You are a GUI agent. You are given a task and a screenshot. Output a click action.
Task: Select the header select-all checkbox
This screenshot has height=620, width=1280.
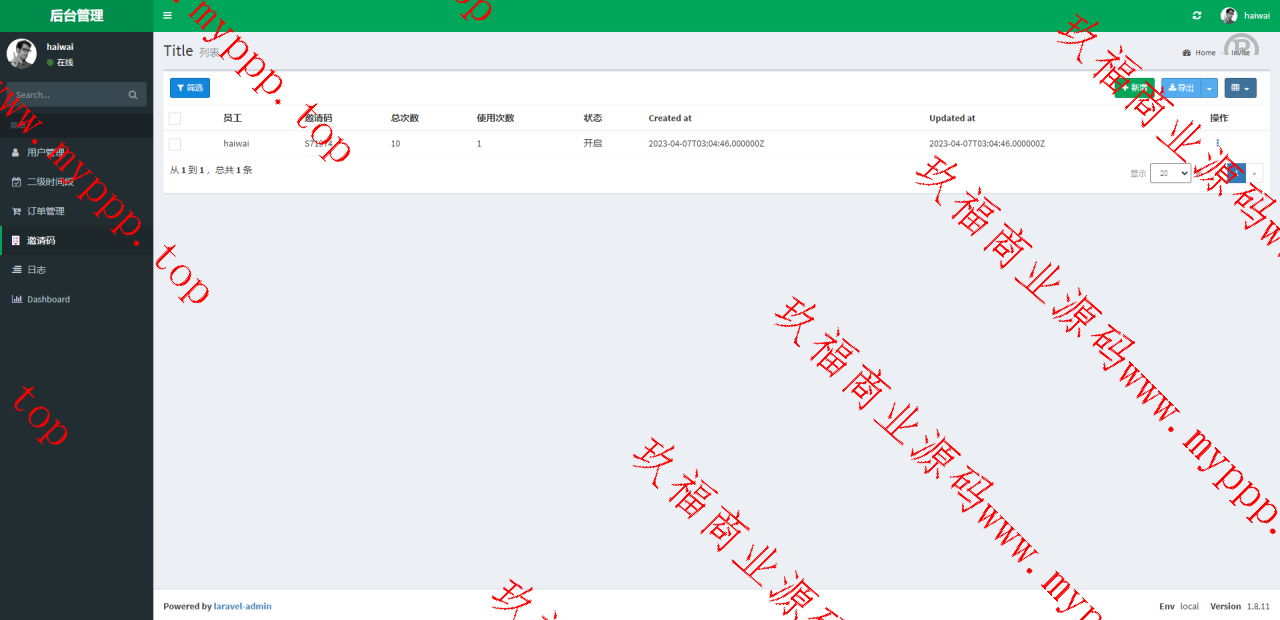[x=175, y=118]
